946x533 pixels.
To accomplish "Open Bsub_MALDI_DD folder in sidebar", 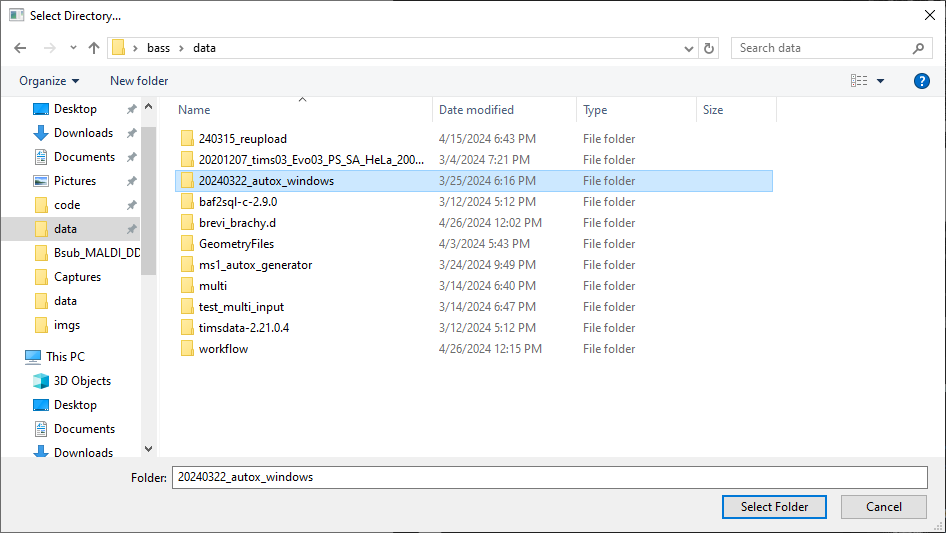I will (97, 253).
